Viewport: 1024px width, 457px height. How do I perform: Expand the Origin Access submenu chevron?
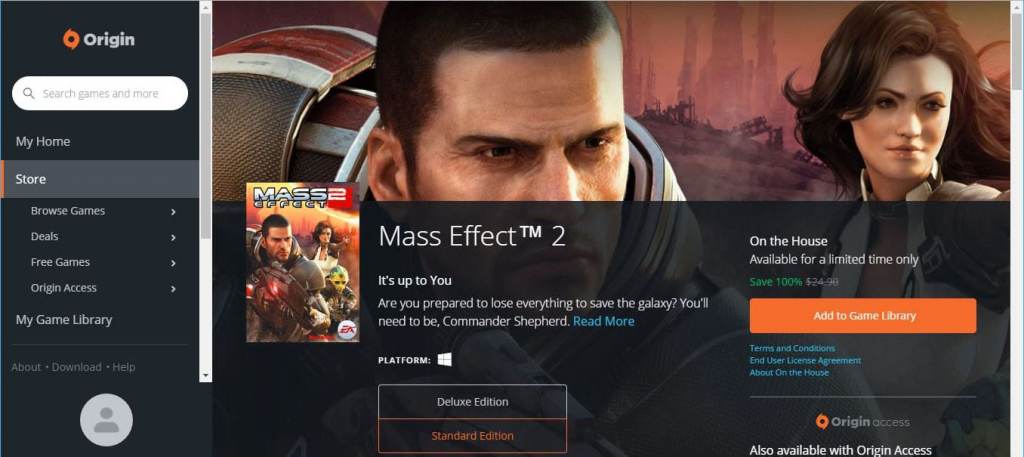click(173, 289)
